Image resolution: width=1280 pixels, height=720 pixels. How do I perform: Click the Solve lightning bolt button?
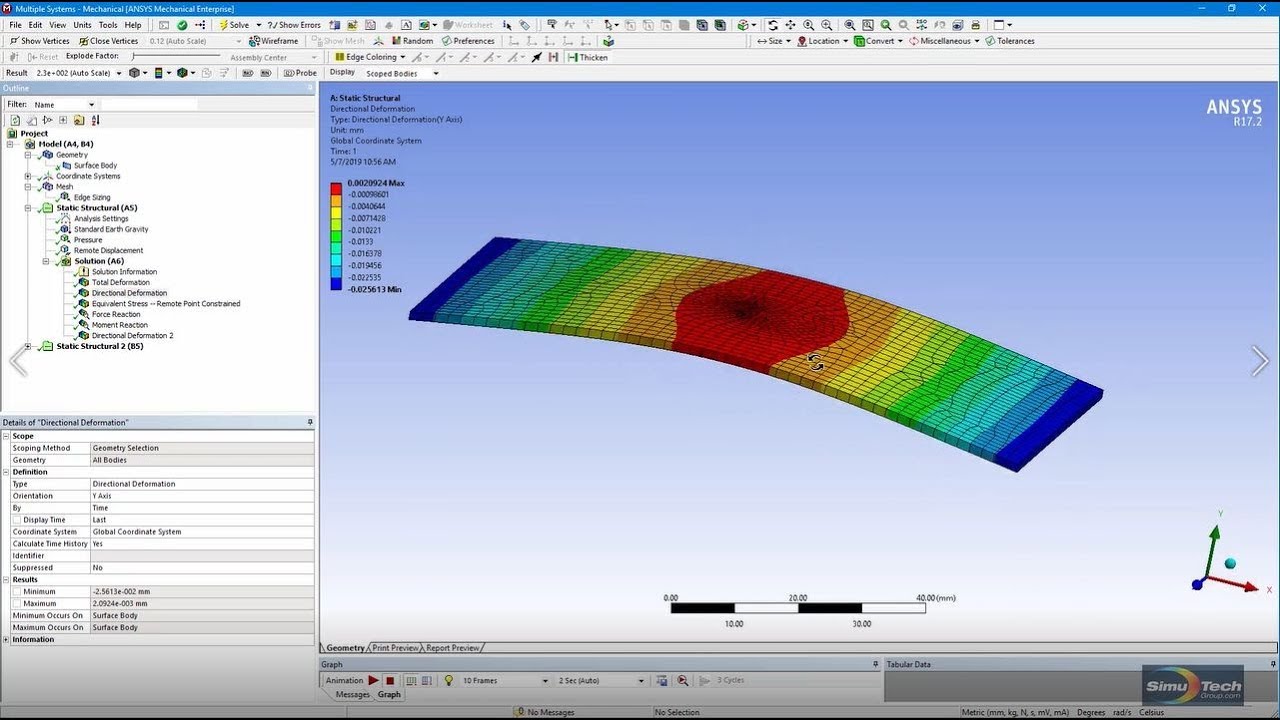coord(234,25)
